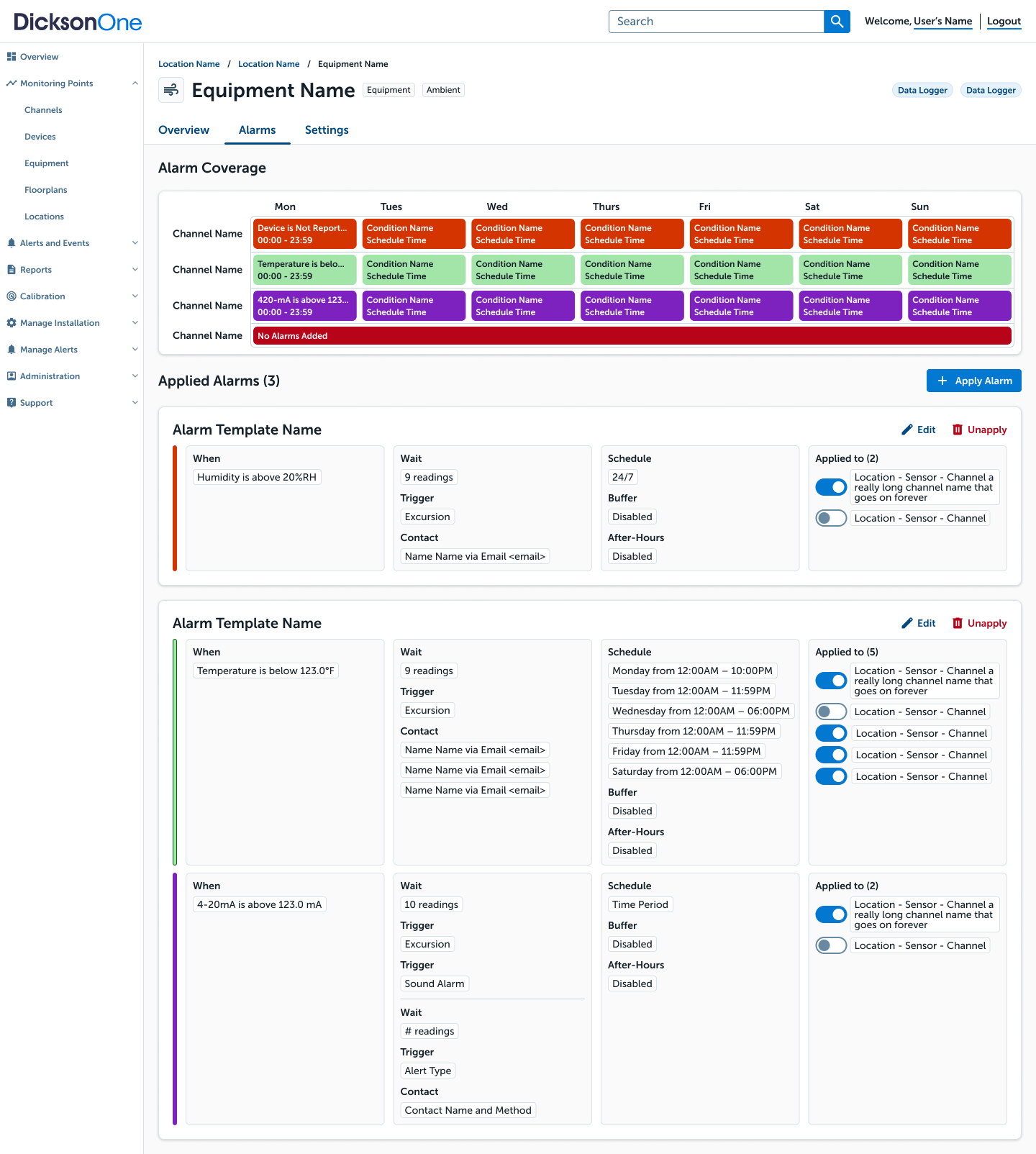The width and height of the screenshot is (1036, 1154).
Task: Expand the Administration chevron
Action: [x=135, y=376]
